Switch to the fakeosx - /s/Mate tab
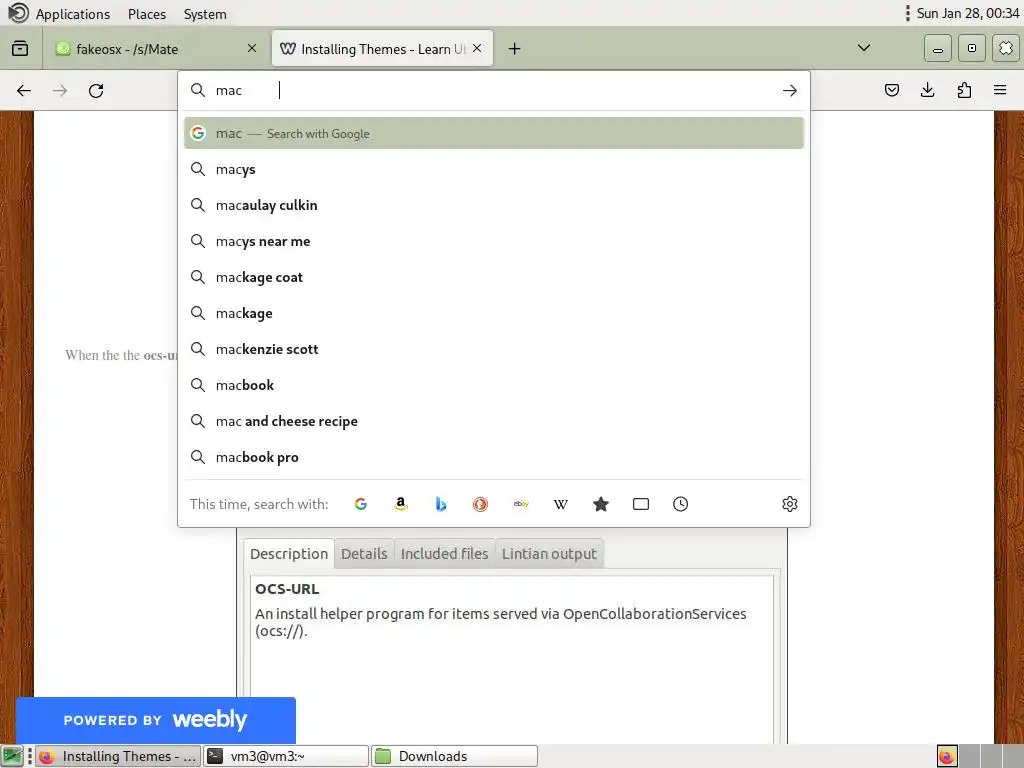Screen dimensions: 1024x768 pyautogui.click(x=155, y=48)
